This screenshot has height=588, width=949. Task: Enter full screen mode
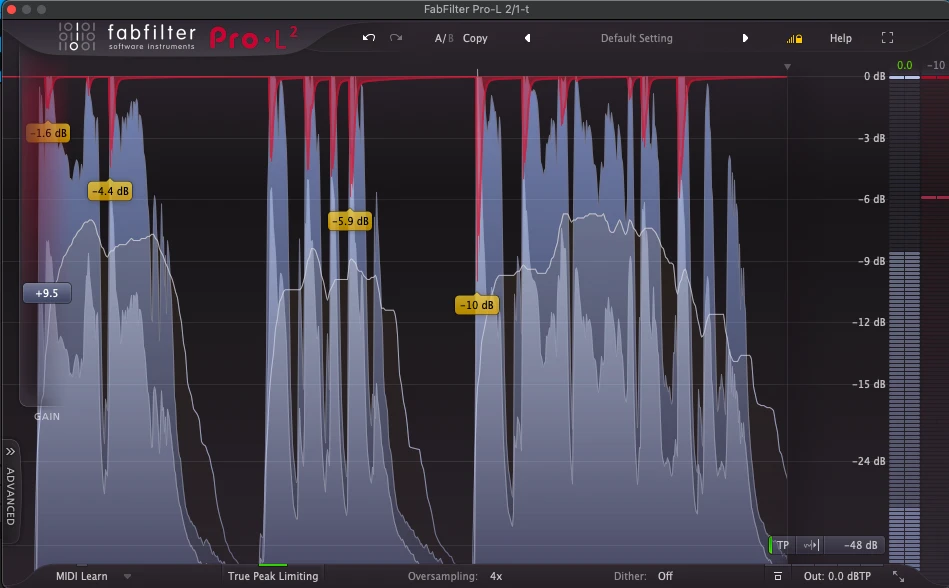point(887,38)
